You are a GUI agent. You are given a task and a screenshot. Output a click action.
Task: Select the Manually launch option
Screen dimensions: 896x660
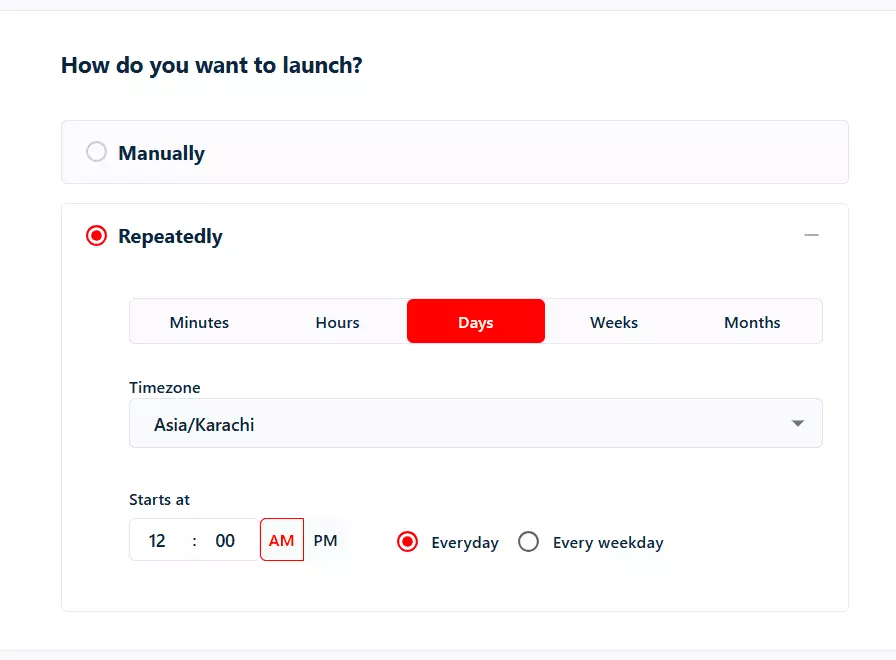pyautogui.click(x=96, y=152)
